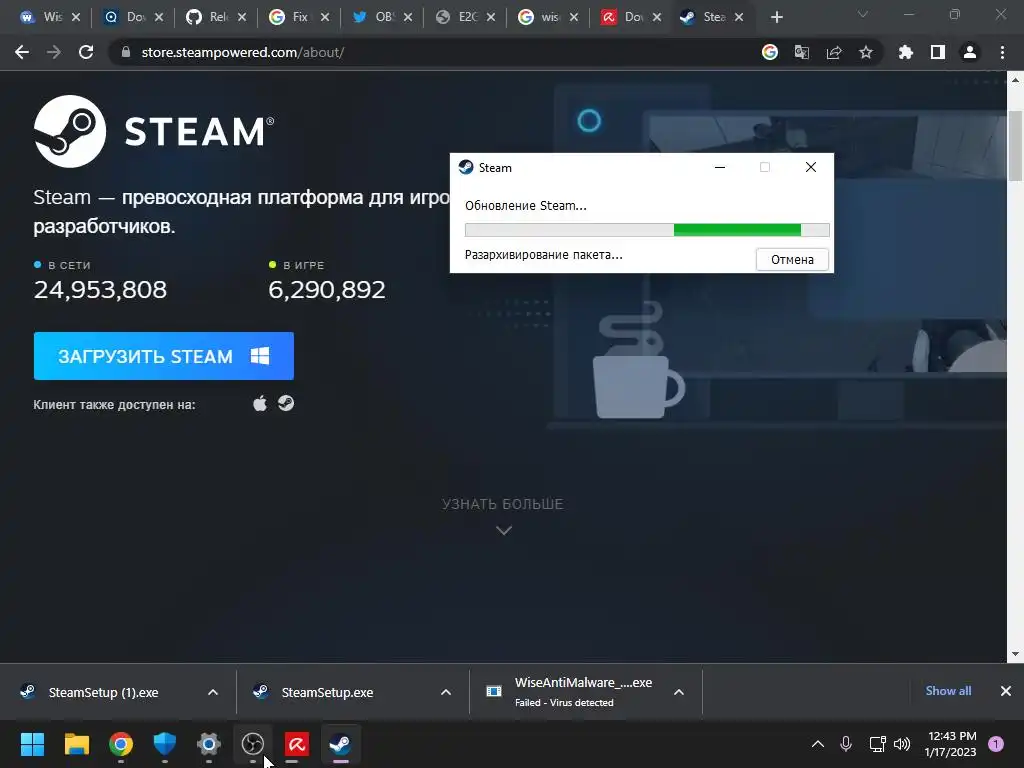Open the Extensions puzzle icon
This screenshot has height=768, width=1024.
point(906,52)
